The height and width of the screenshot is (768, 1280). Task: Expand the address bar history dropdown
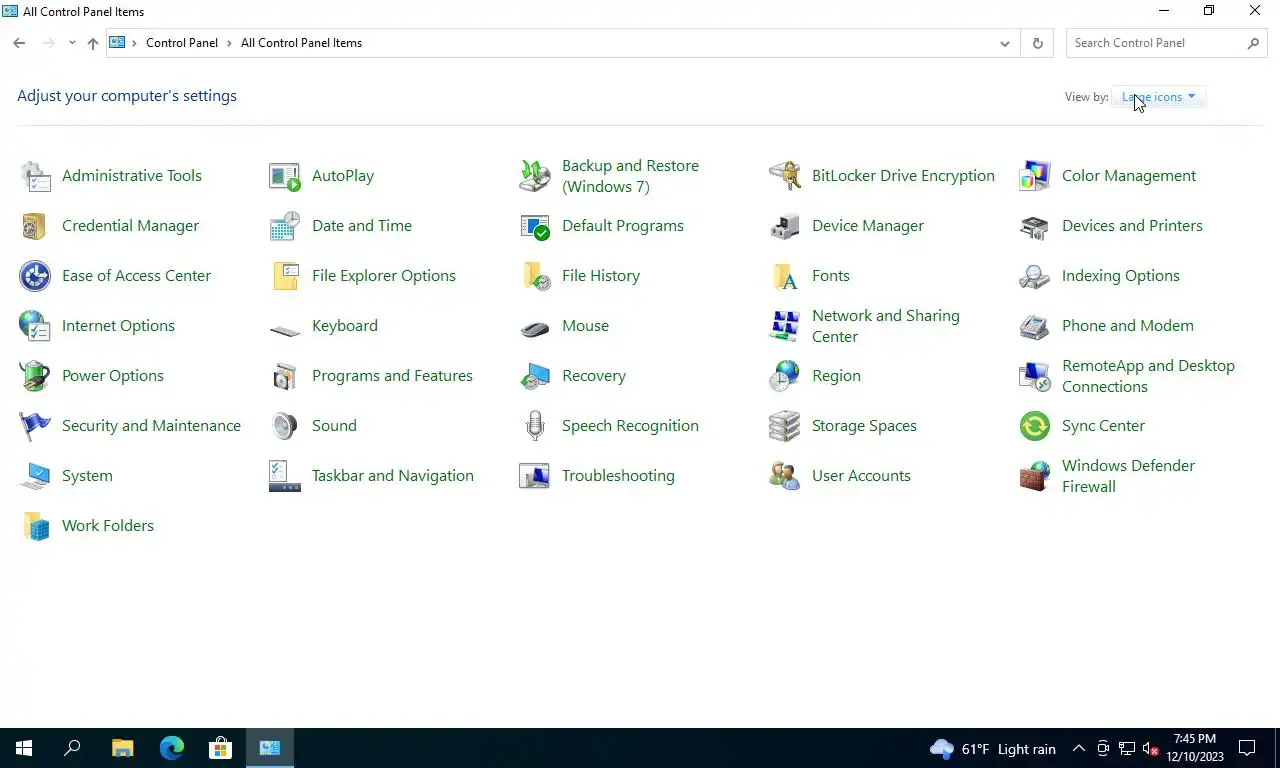click(1005, 43)
